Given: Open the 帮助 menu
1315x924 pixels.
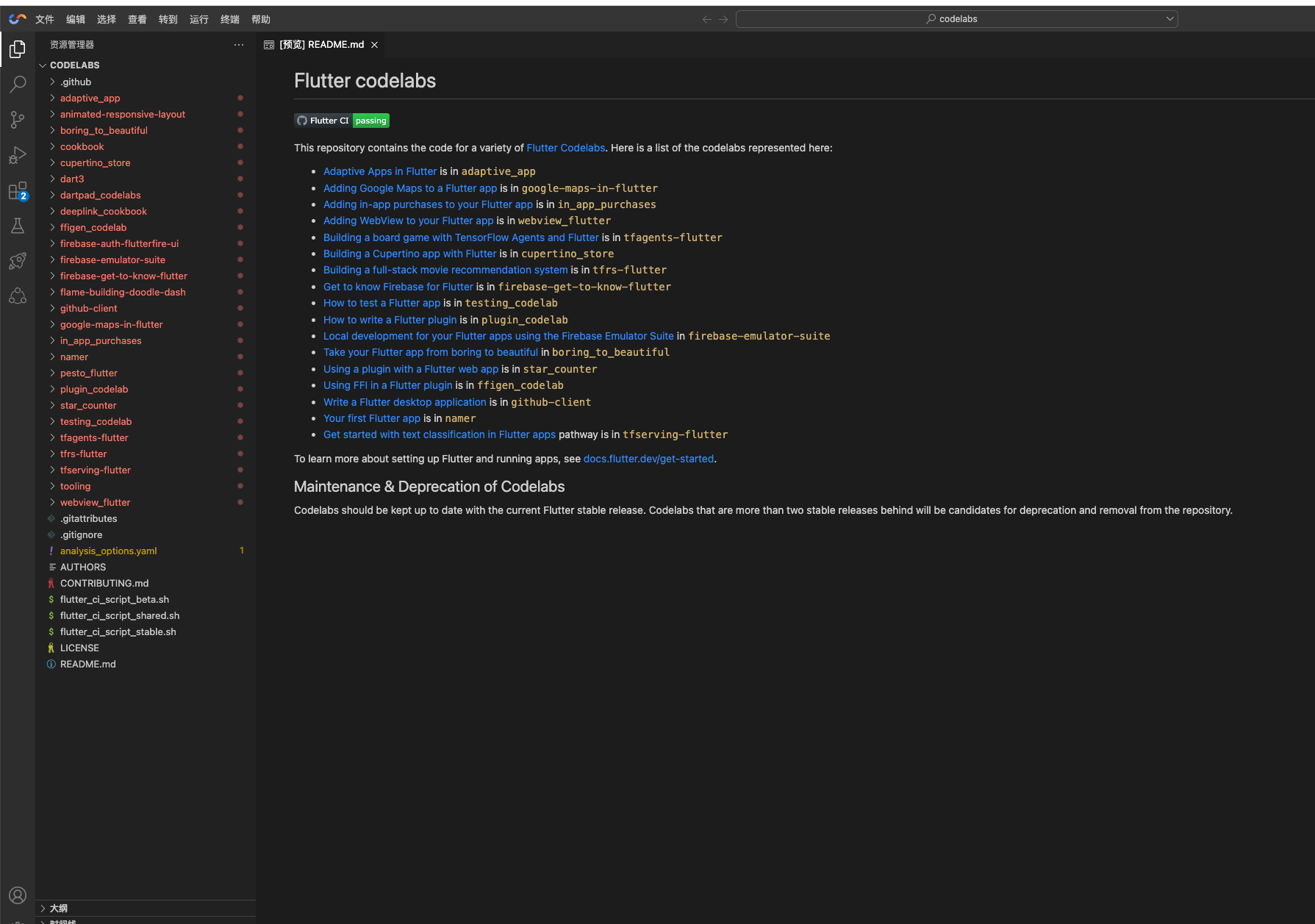Looking at the screenshot, I should click(x=261, y=19).
